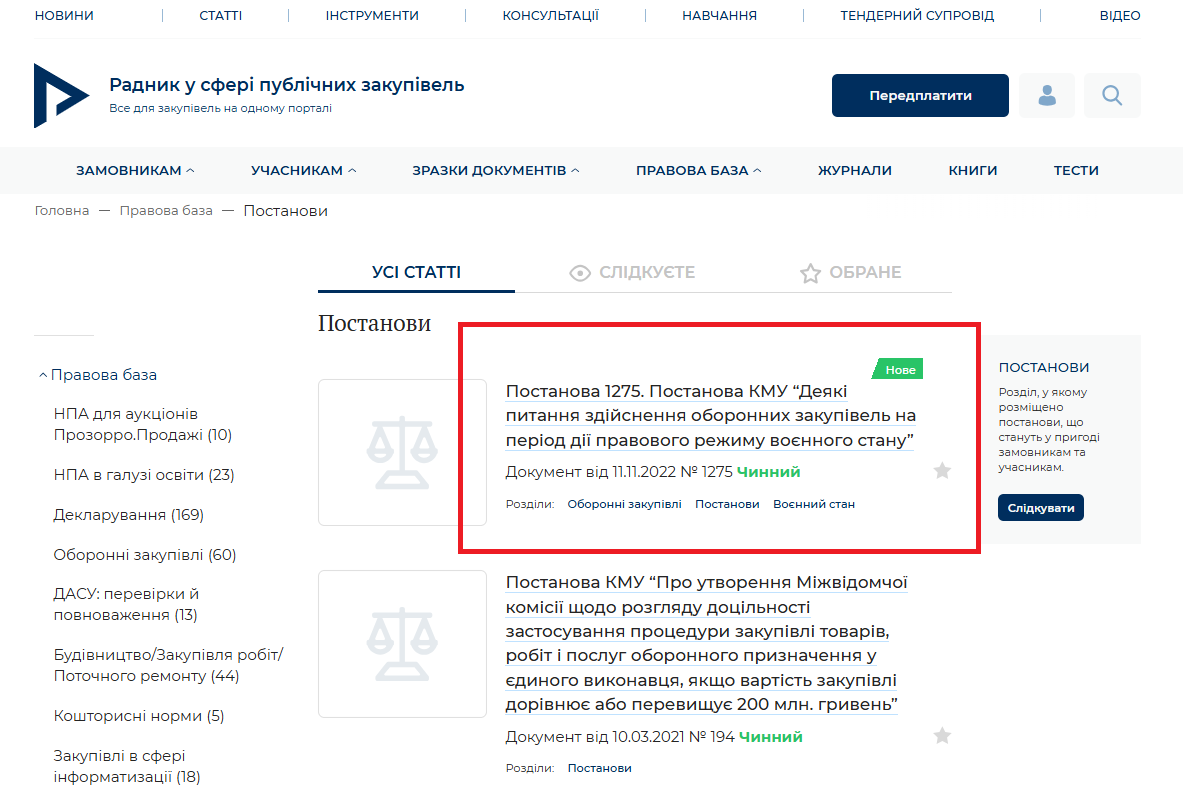Image resolution: width=1183 pixels, height=800 pixels.
Task: Open the user account profile icon
Action: click(x=1047, y=96)
